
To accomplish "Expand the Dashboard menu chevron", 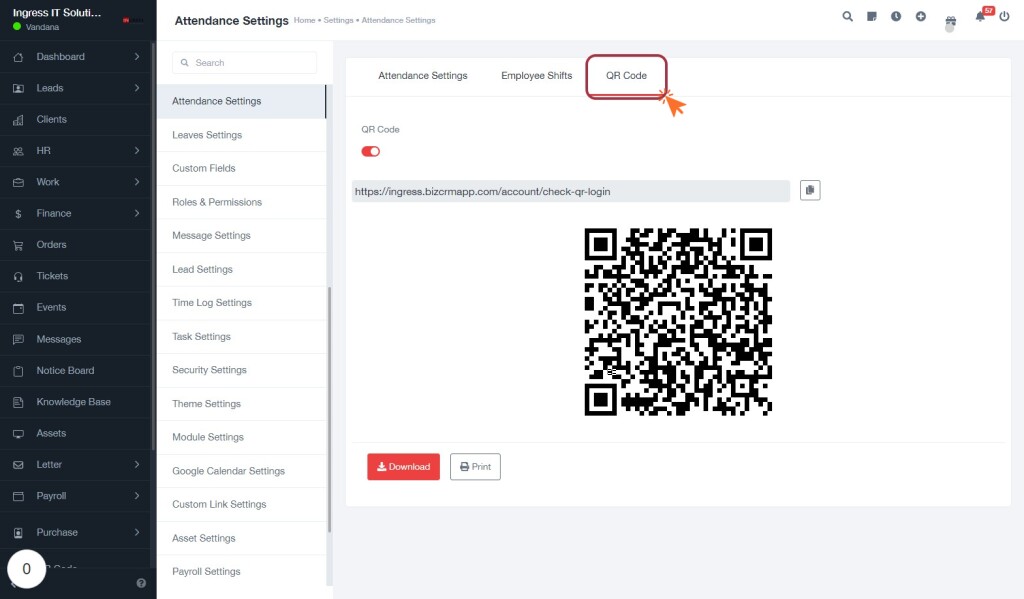I will pos(136,56).
